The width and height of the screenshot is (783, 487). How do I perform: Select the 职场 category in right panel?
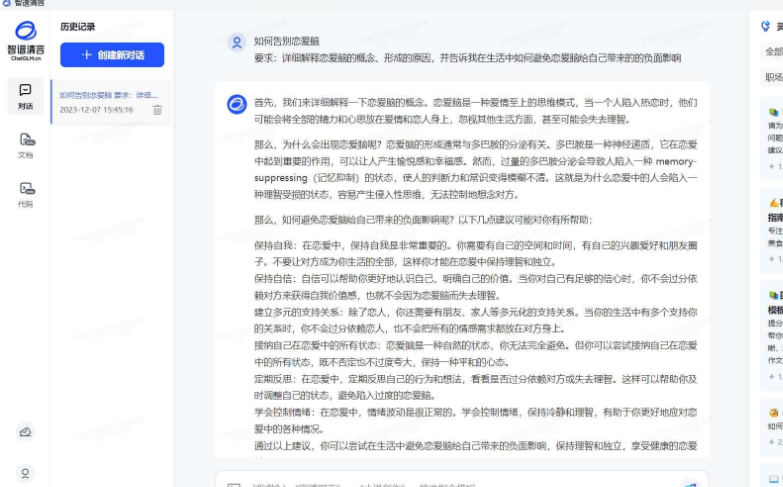point(774,77)
